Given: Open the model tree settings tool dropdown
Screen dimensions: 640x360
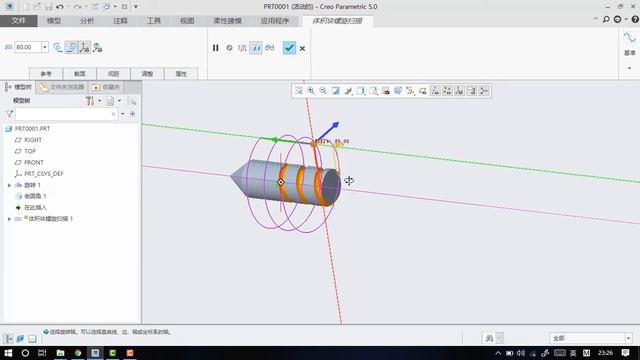Looking at the screenshot, I should point(92,101).
